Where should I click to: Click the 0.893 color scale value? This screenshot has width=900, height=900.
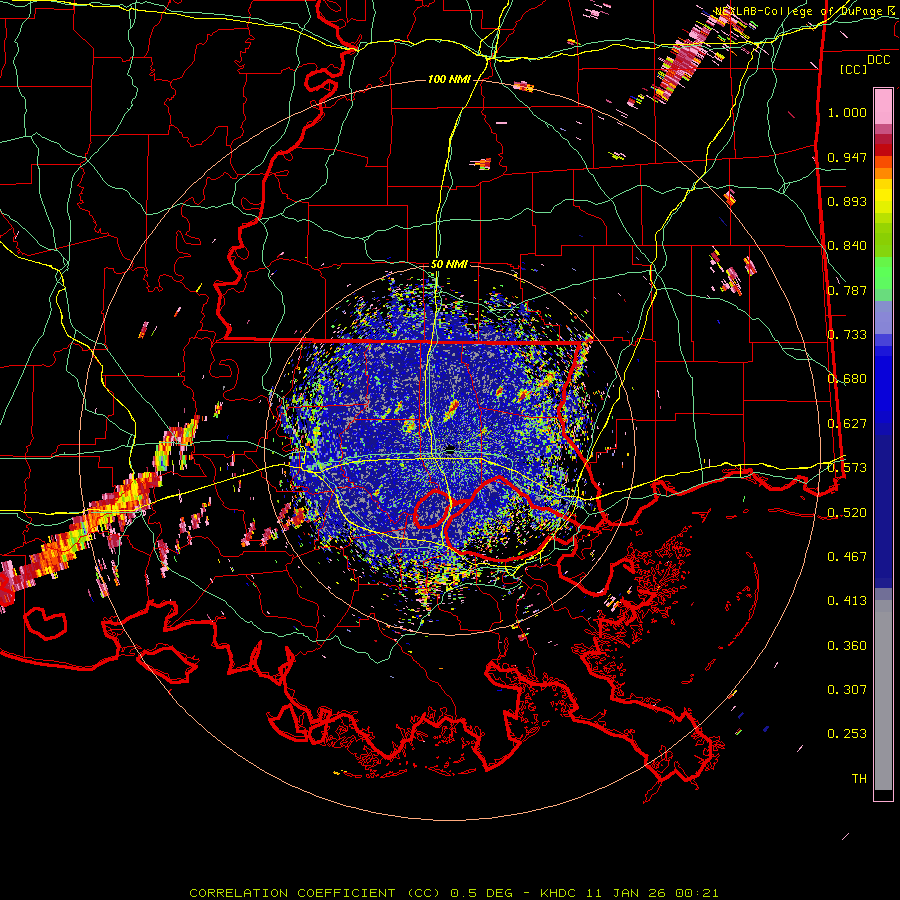(x=847, y=201)
